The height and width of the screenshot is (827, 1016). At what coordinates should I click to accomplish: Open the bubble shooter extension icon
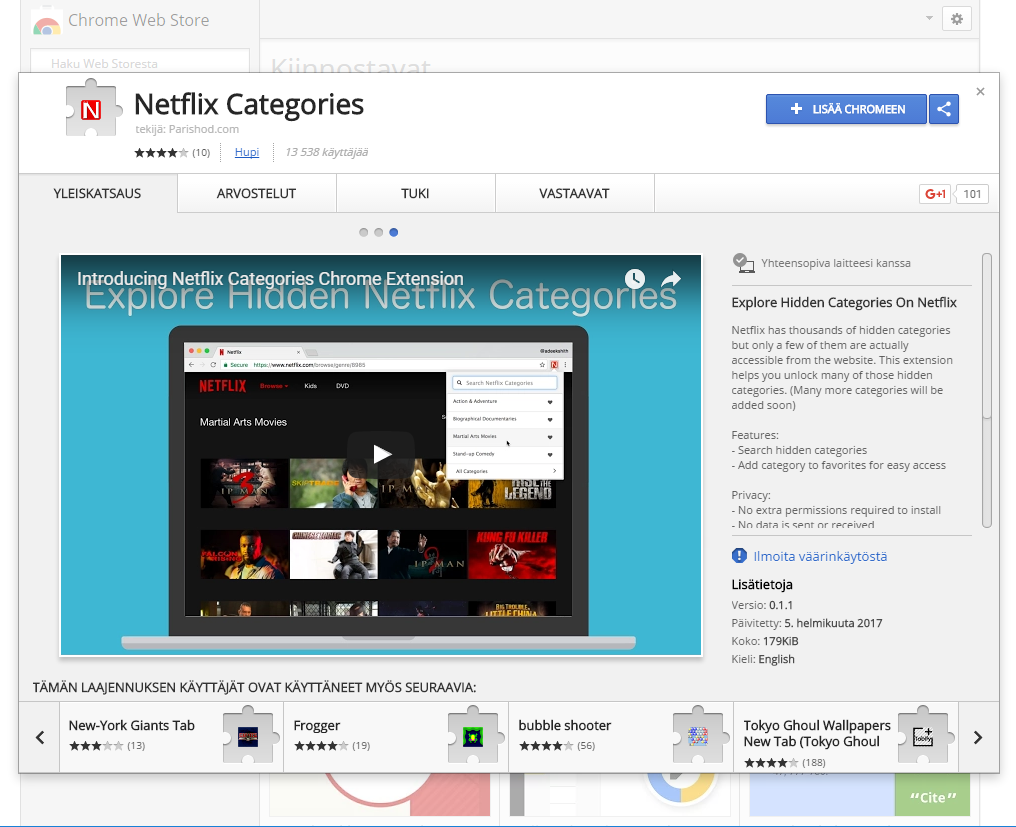(698, 737)
